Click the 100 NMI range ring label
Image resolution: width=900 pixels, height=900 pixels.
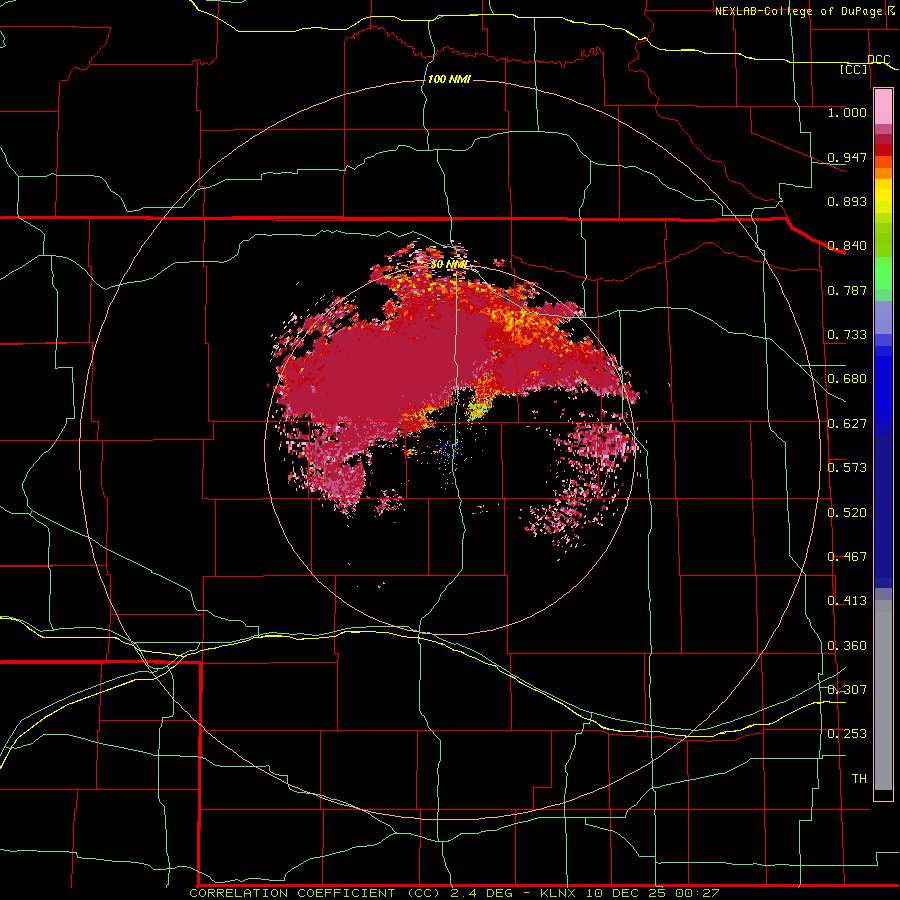coord(449,79)
